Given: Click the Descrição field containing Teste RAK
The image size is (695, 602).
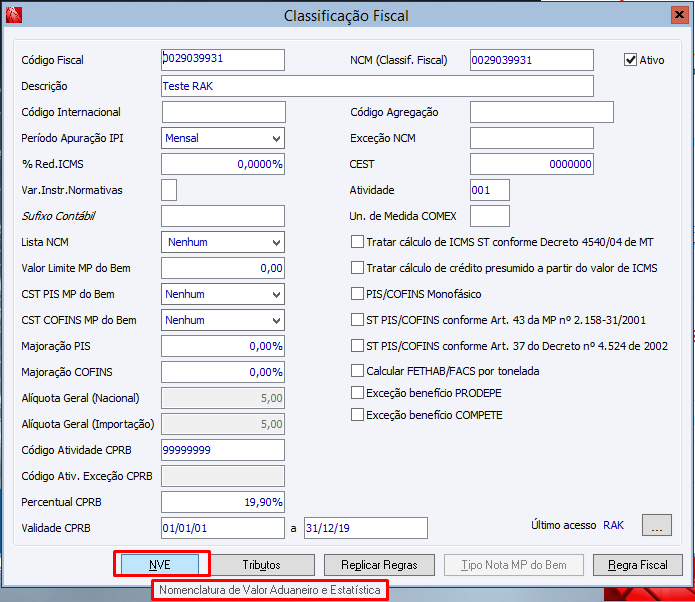Looking at the screenshot, I should point(378,86).
